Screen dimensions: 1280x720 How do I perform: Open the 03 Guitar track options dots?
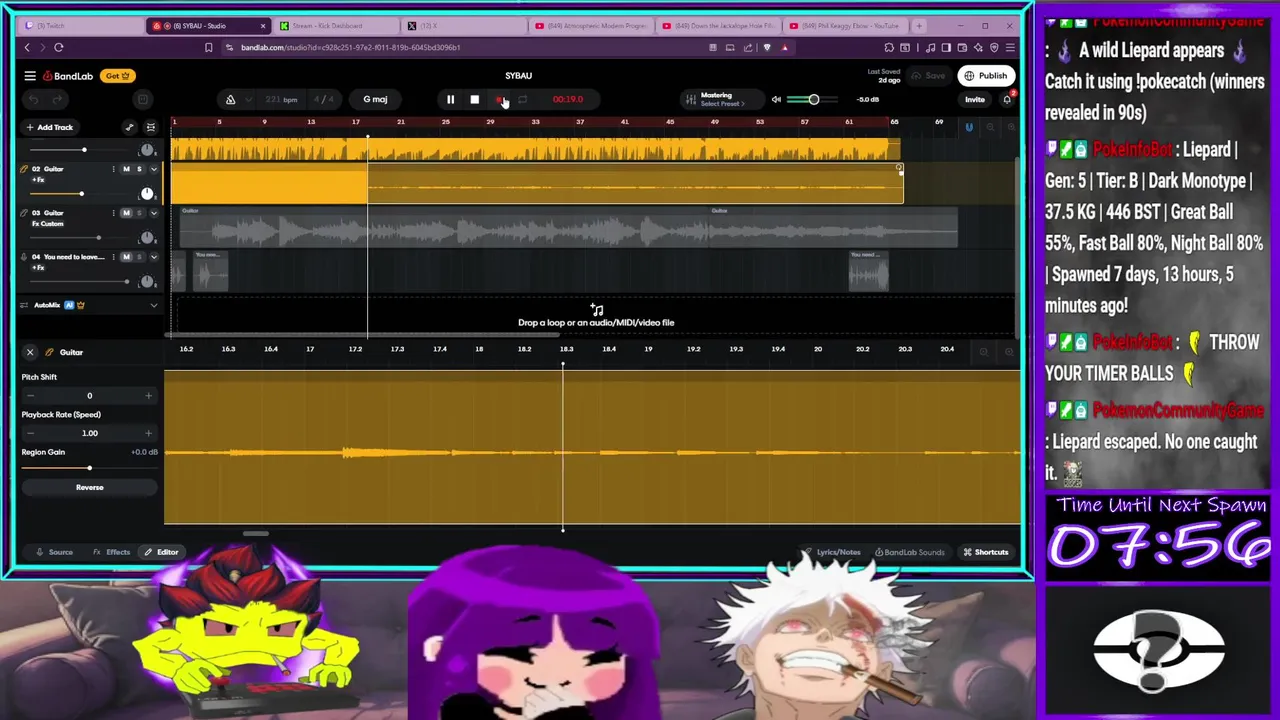point(113,213)
